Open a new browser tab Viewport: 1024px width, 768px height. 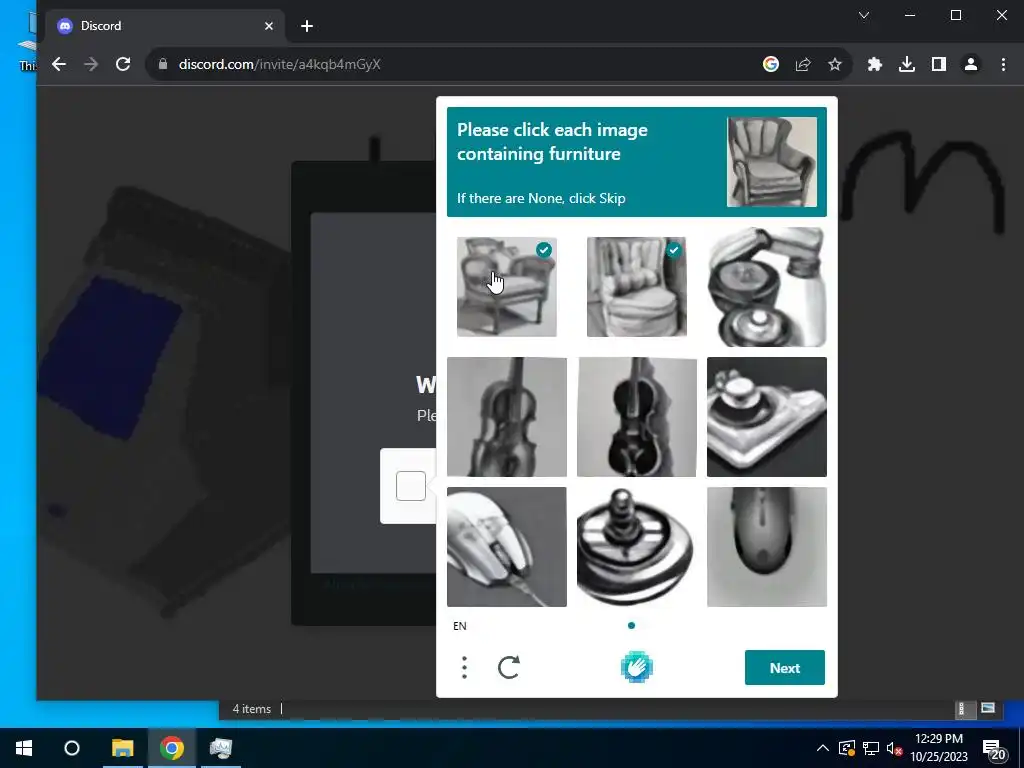coord(307,26)
